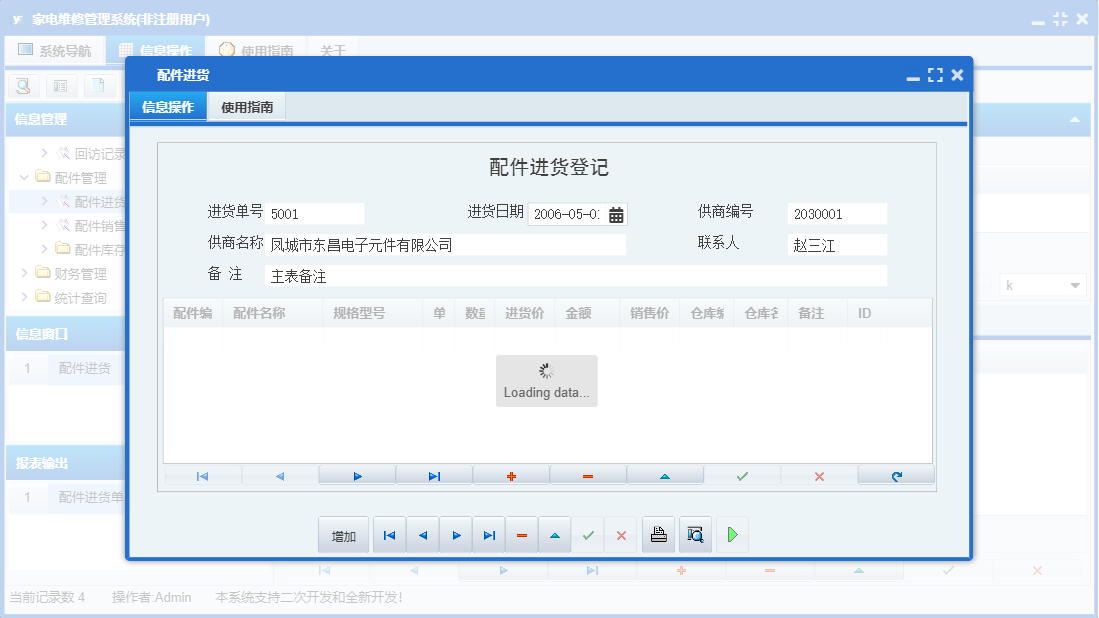
Task: Open 使用指南 tab in main window
Action: click(x=256, y=50)
